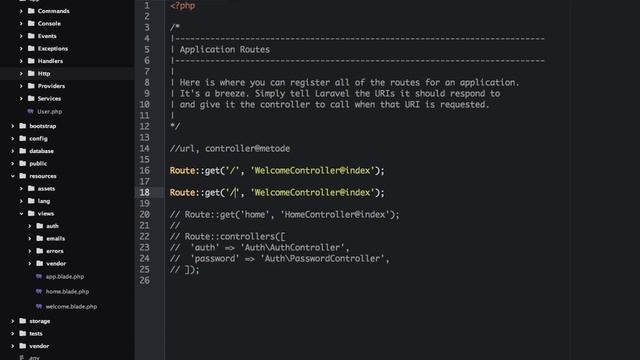Select the public folder label
The image size is (640, 360).
coord(38,164)
